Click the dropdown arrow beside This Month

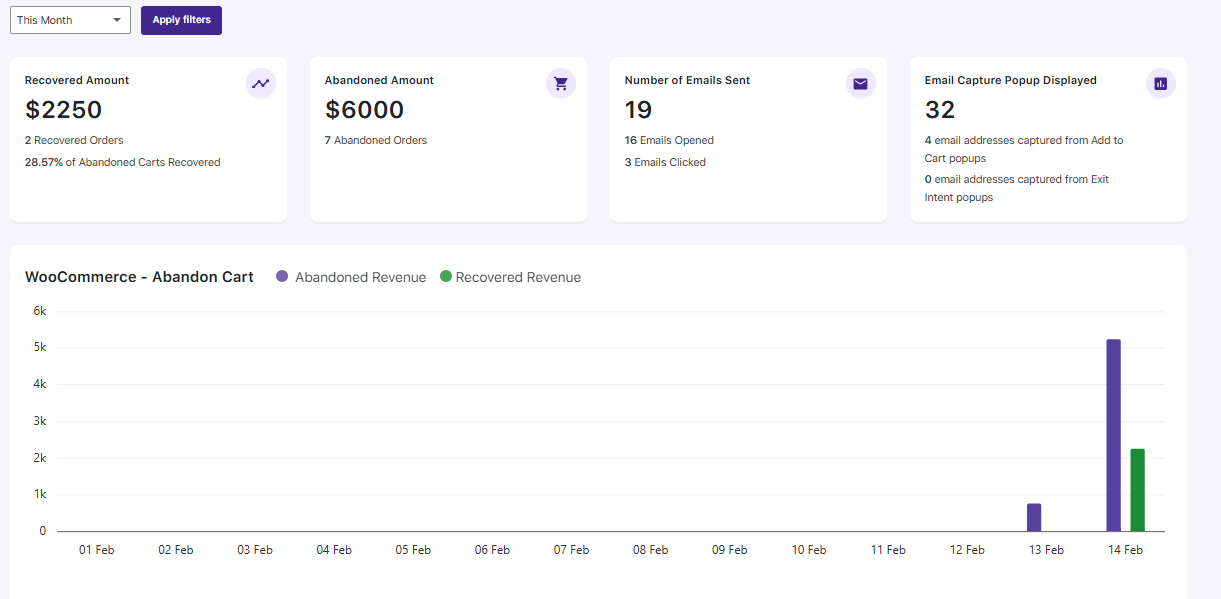coord(117,20)
